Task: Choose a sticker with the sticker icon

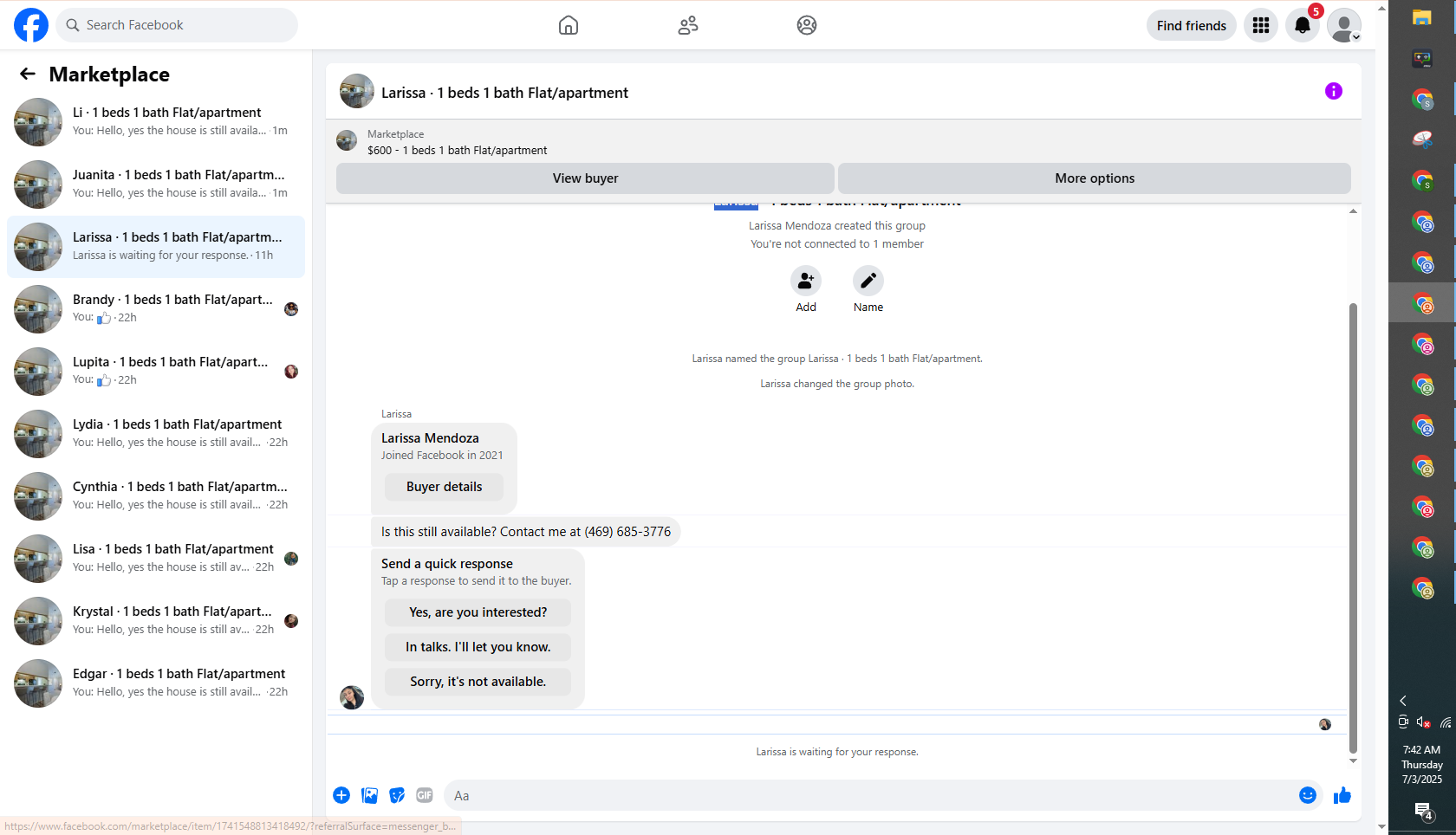Action: tap(397, 795)
